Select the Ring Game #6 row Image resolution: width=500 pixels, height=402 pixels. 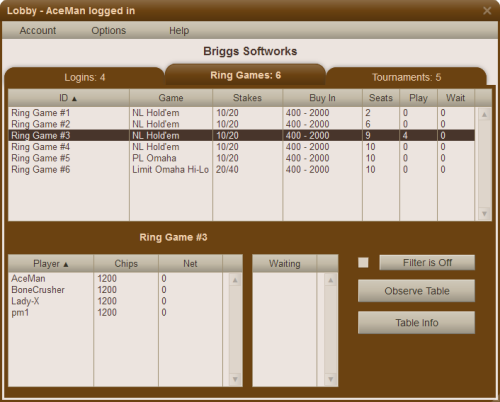tap(241, 169)
